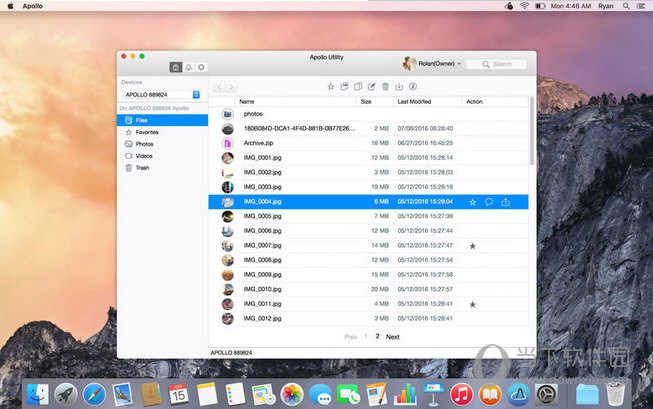Click the rename edit toolbar icon

[x=371, y=87]
